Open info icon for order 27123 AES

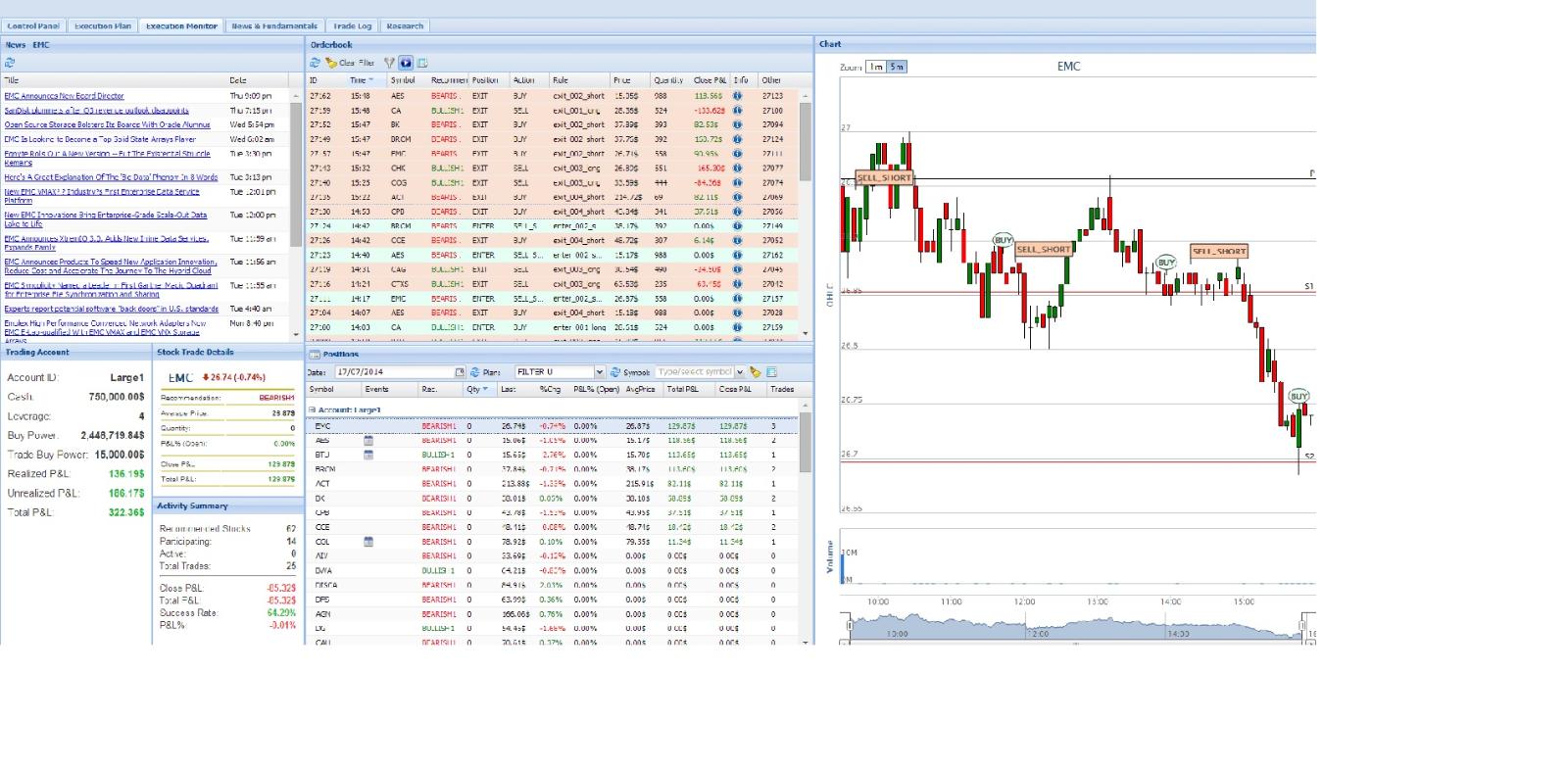(737, 96)
